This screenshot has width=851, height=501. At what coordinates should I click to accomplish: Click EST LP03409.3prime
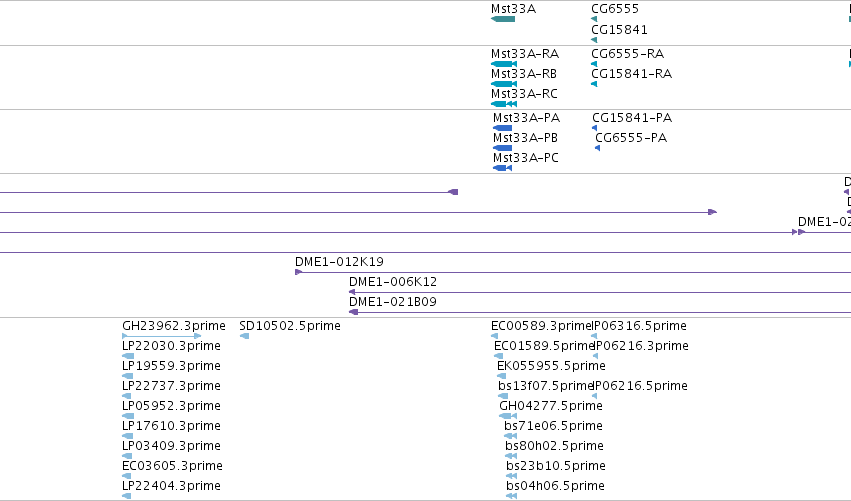[172, 446]
